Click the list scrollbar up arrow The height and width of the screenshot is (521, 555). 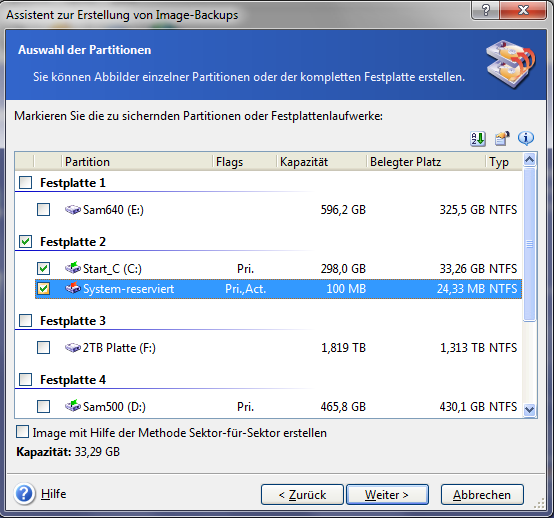[530, 160]
